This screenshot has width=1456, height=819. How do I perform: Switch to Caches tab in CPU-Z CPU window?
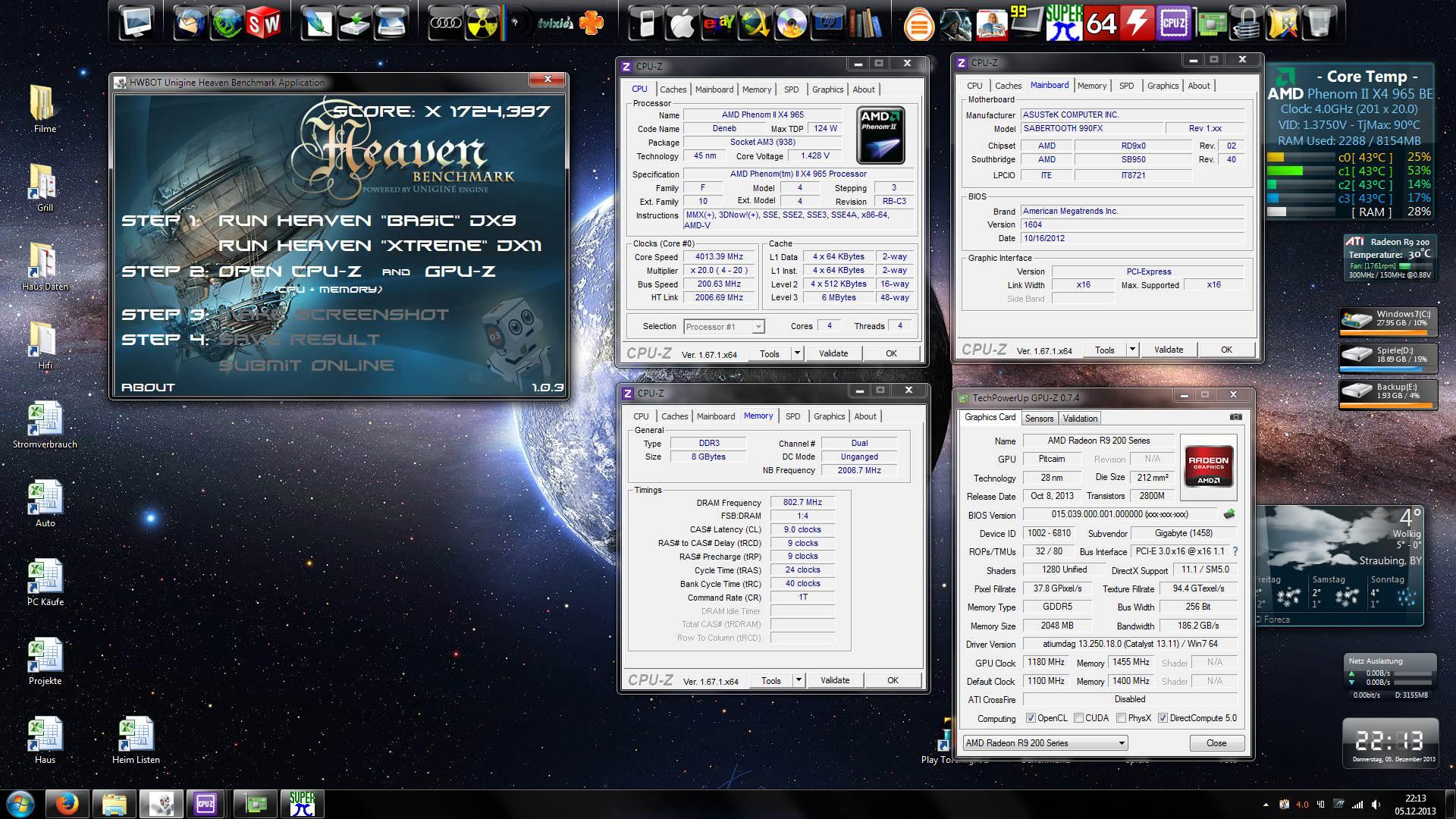[x=673, y=89]
